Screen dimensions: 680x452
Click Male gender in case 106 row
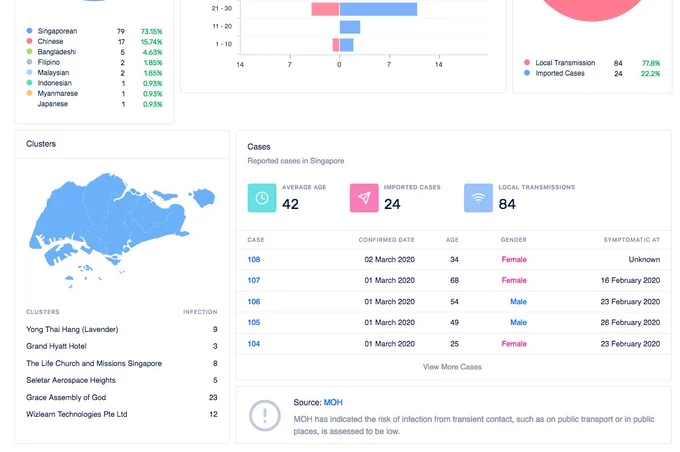click(x=518, y=301)
